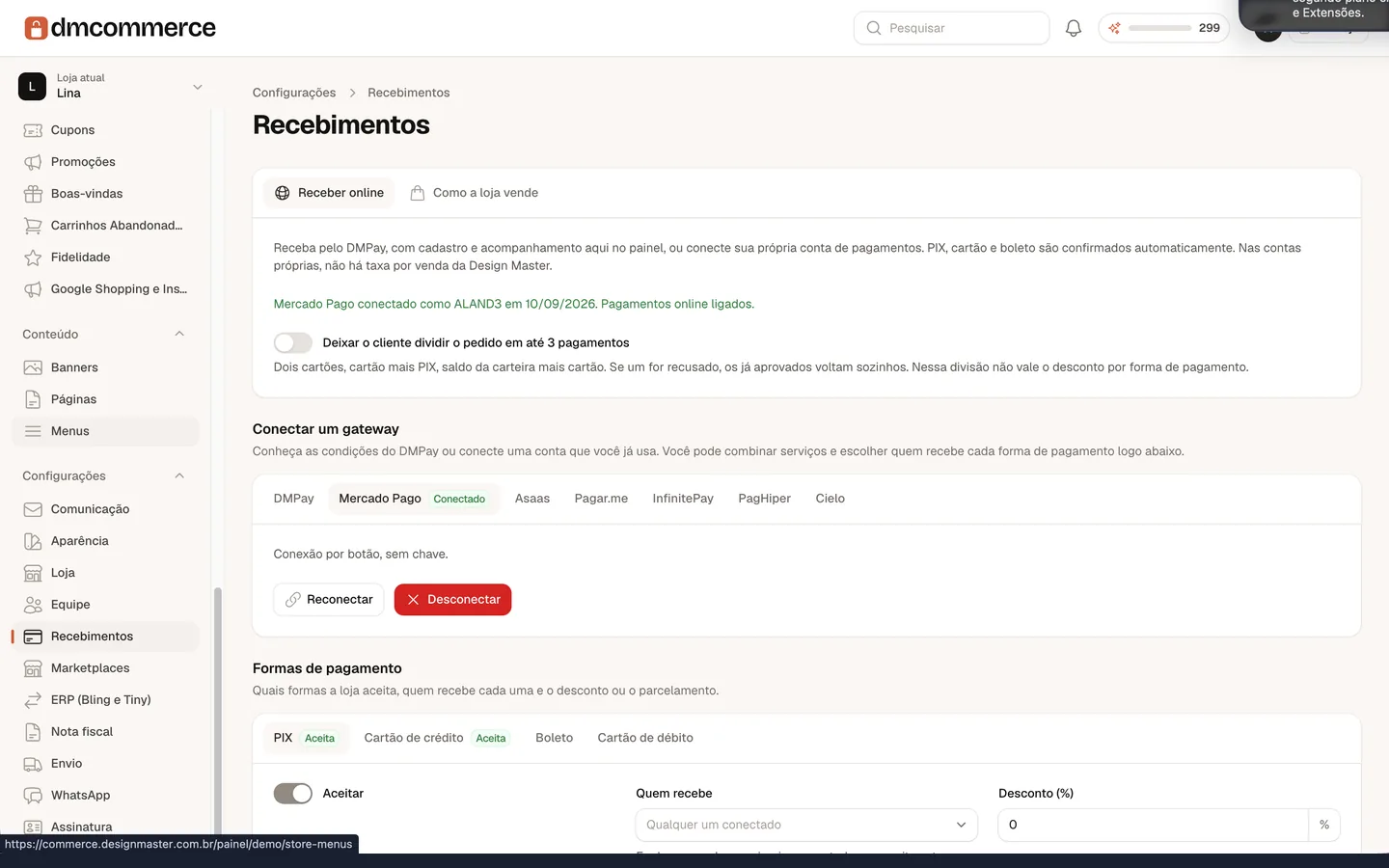Viewport: 1389px width, 868px height.
Task: Click the ERP sync arrows icon
Action: [x=33, y=700]
